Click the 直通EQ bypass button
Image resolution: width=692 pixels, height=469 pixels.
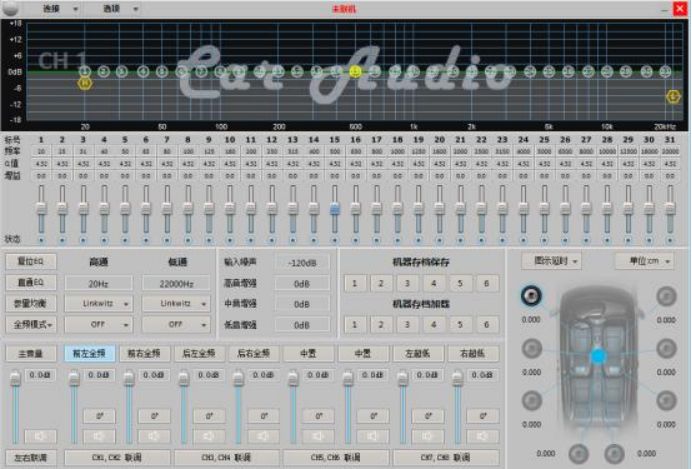[31, 282]
